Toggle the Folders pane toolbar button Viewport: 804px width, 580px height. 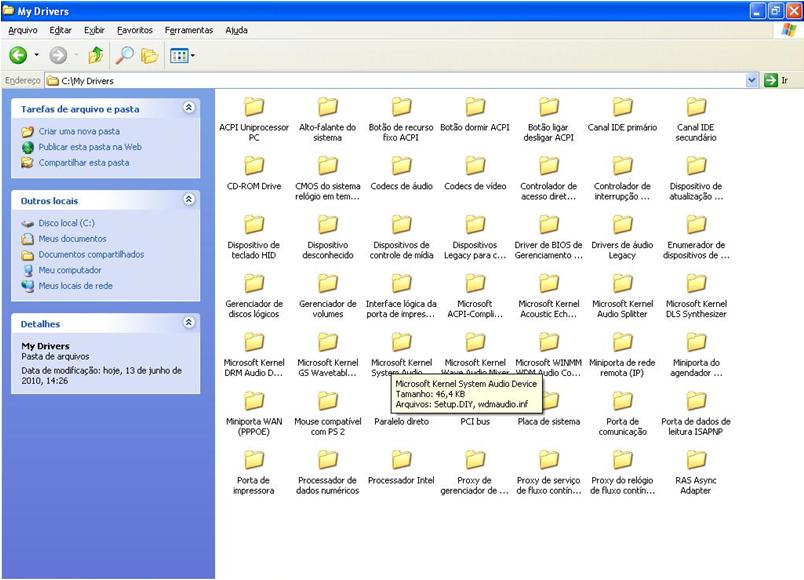[x=149, y=56]
